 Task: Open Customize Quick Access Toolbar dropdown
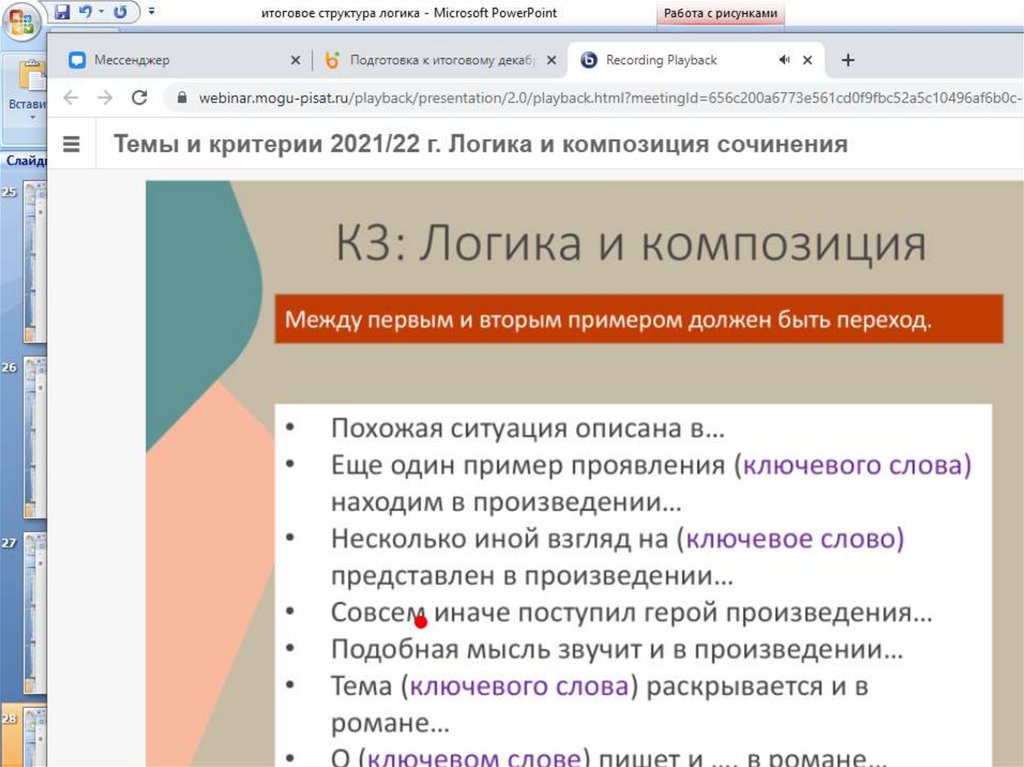click(x=152, y=12)
